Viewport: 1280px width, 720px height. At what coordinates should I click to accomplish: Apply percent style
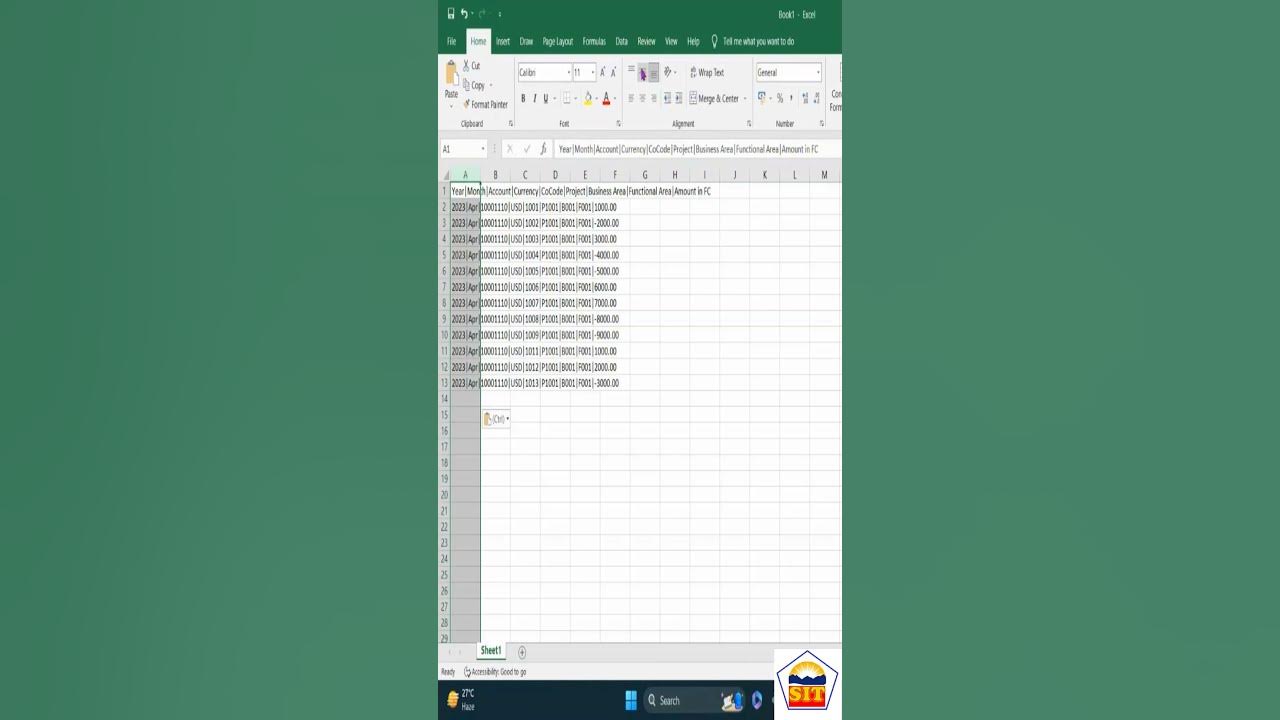point(780,98)
